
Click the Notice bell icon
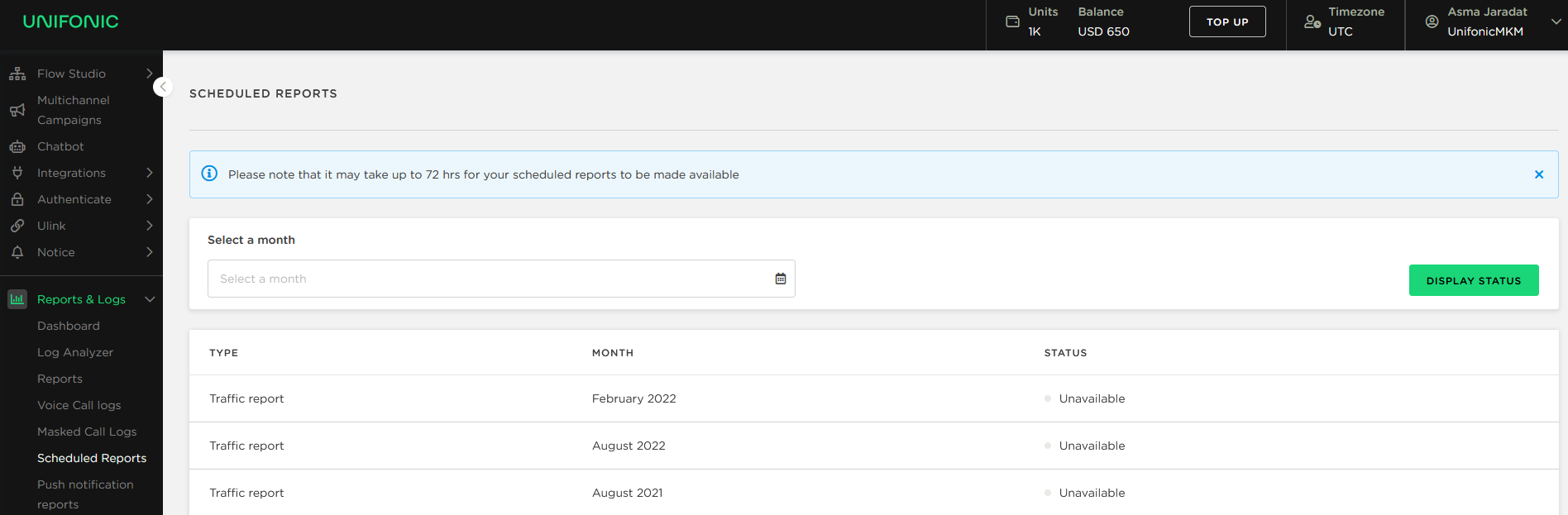coord(17,252)
